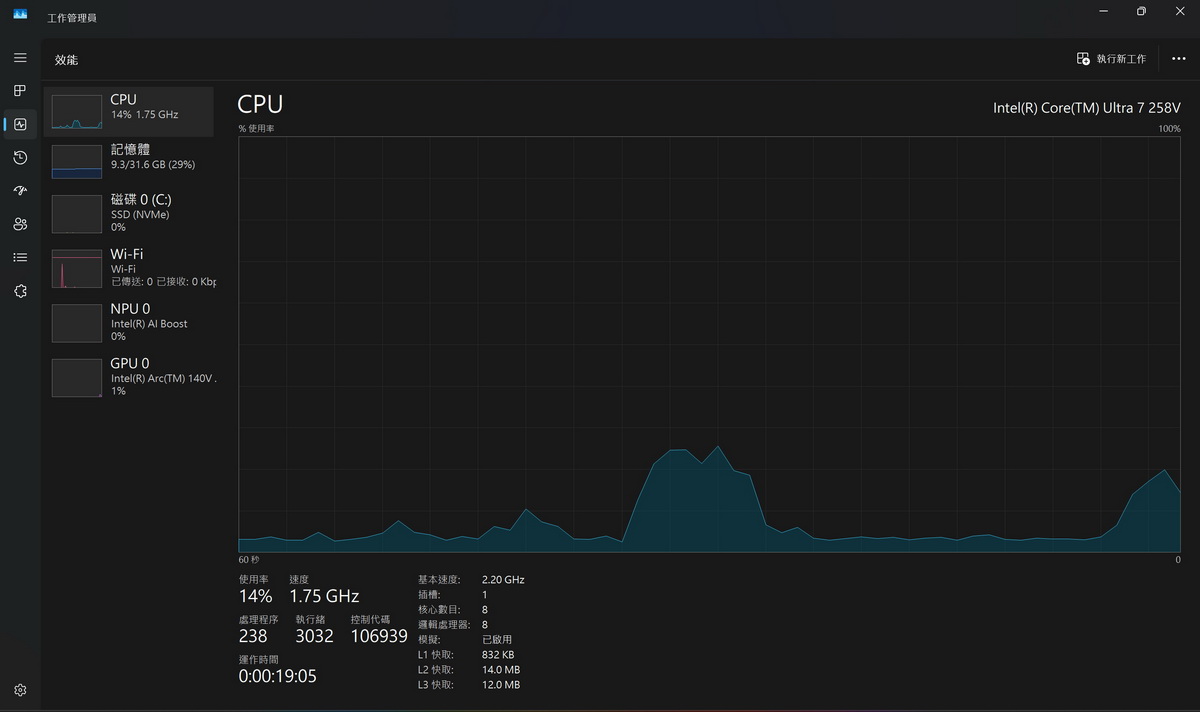Open the hamburger navigation menu
The width and height of the screenshot is (1200, 712).
click(x=20, y=58)
